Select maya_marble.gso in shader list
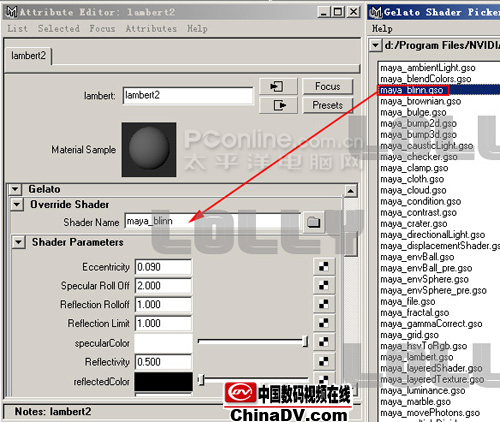The width and height of the screenshot is (500, 422). (415, 402)
